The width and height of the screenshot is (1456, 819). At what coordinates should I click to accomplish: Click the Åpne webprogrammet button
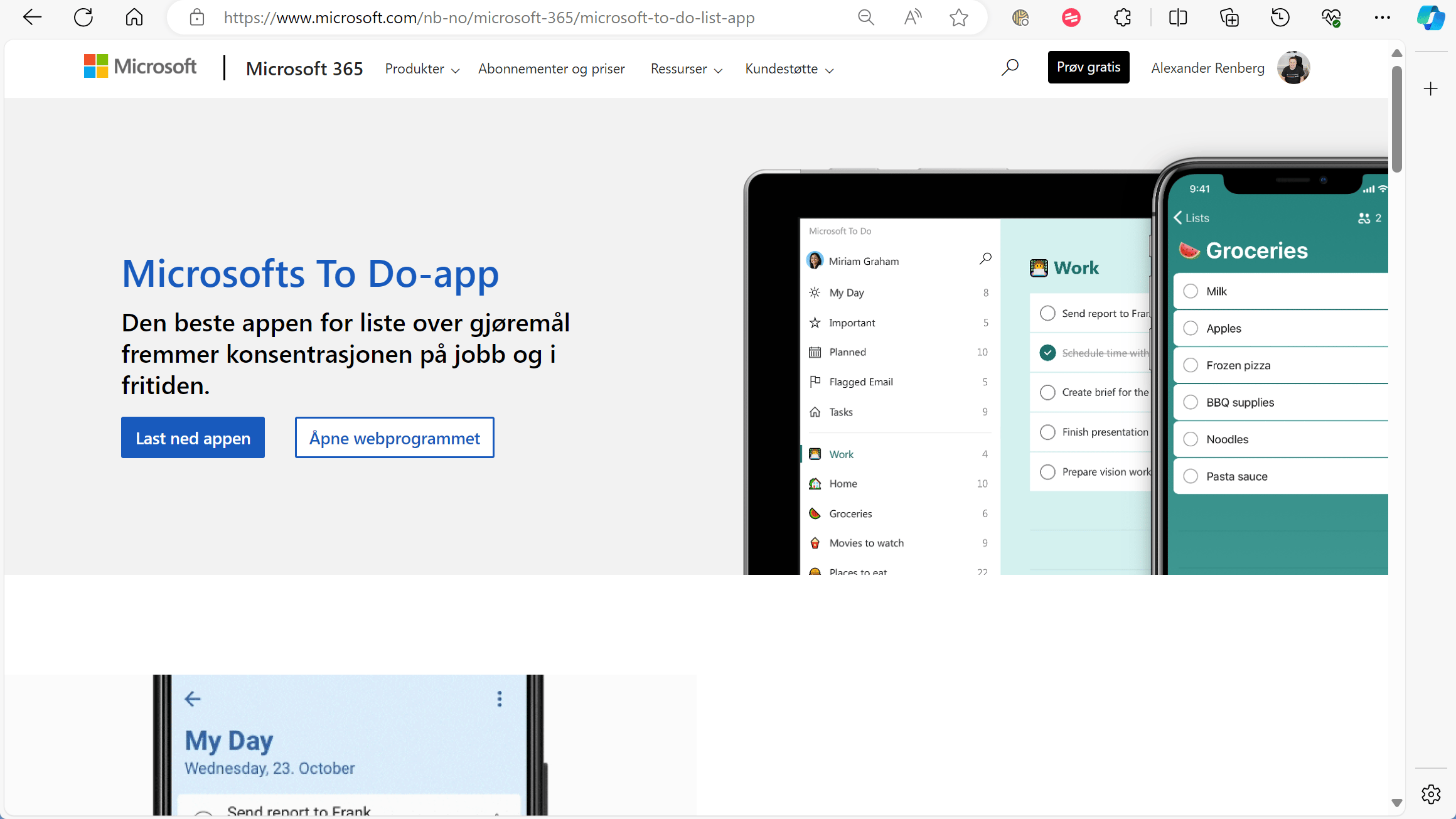click(x=394, y=437)
